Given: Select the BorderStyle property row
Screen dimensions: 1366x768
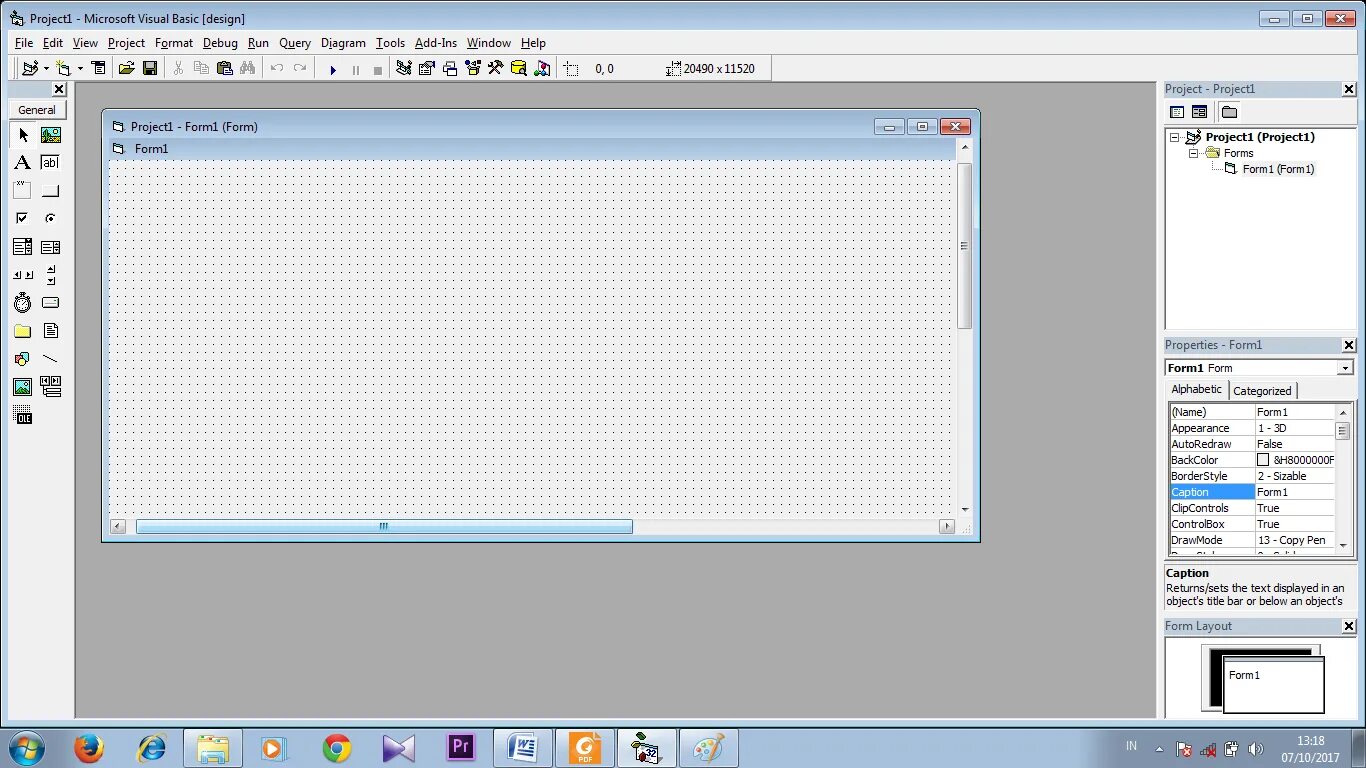Looking at the screenshot, I should click(x=1252, y=476).
